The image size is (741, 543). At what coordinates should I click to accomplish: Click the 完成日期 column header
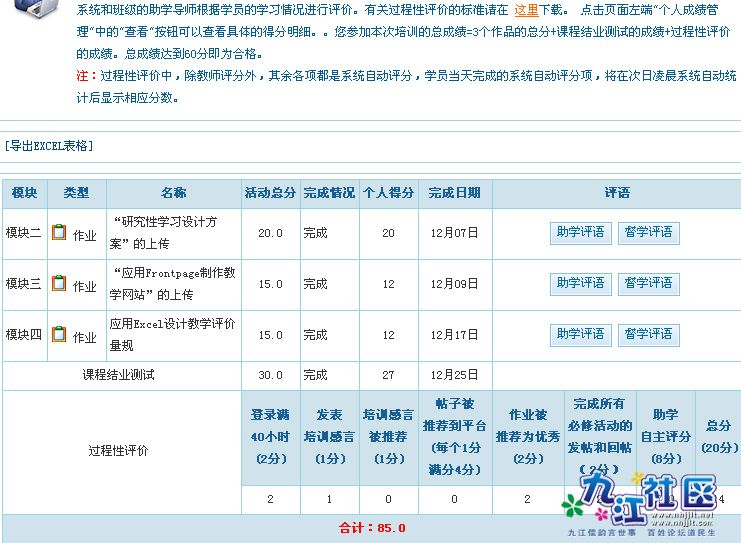coord(455,193)
